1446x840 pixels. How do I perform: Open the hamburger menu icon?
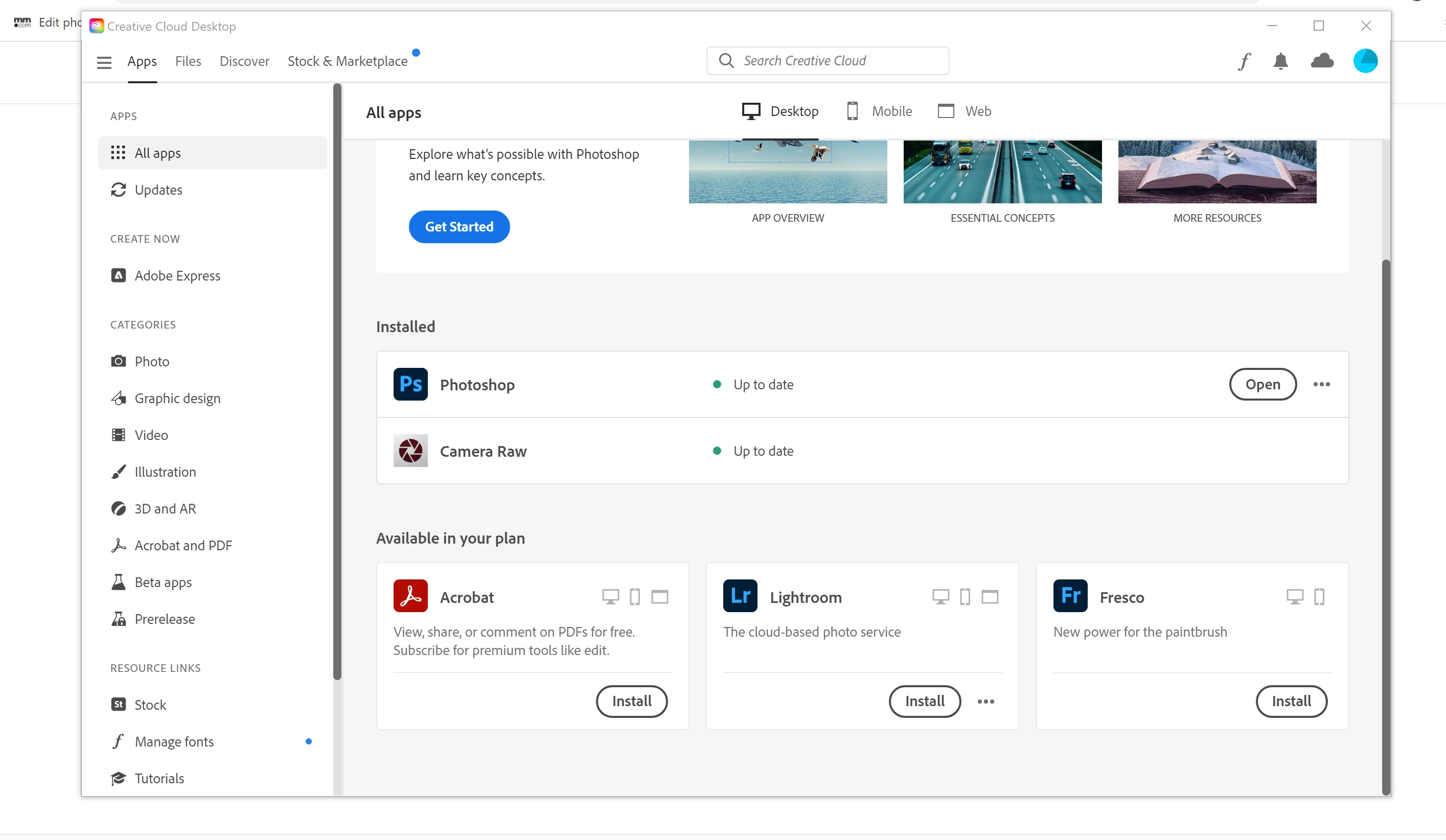click(104, 62)
